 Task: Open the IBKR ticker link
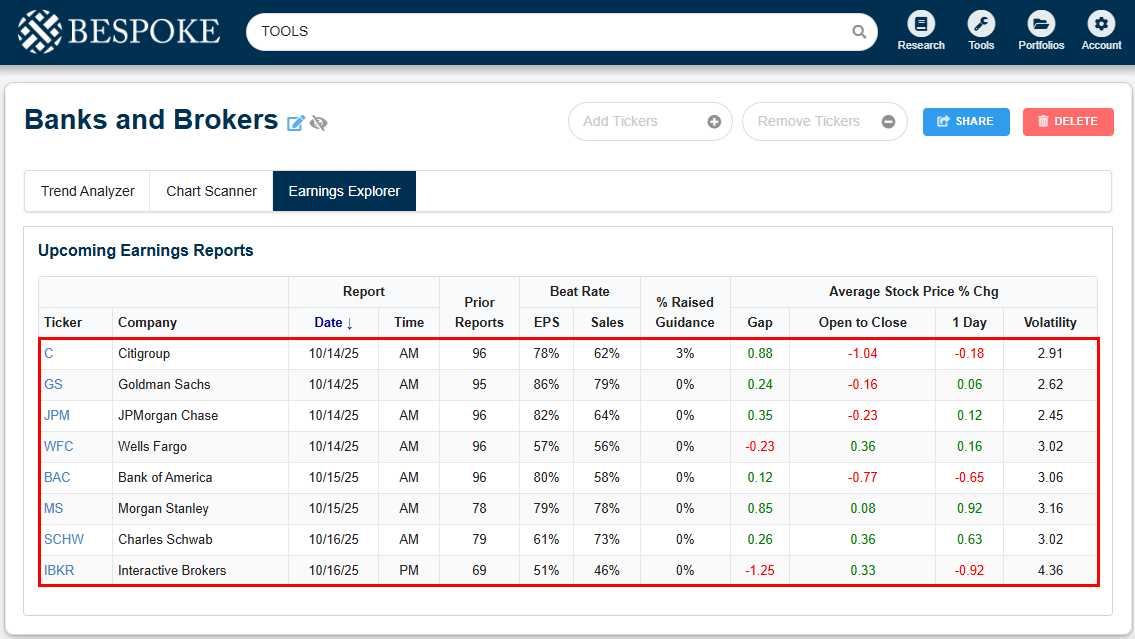[x=60, y=570]
